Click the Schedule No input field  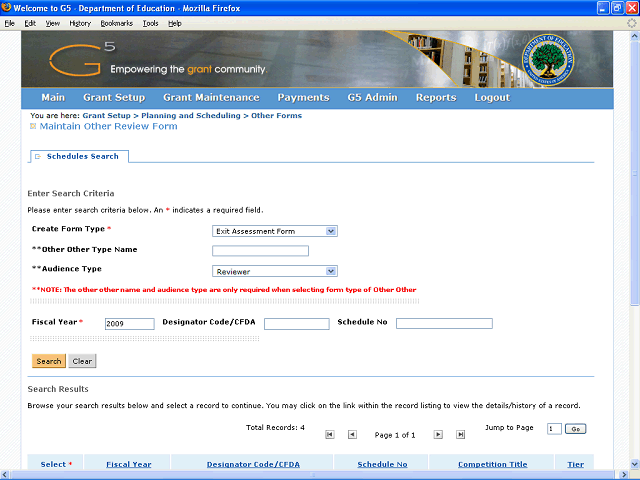point(444,324)
